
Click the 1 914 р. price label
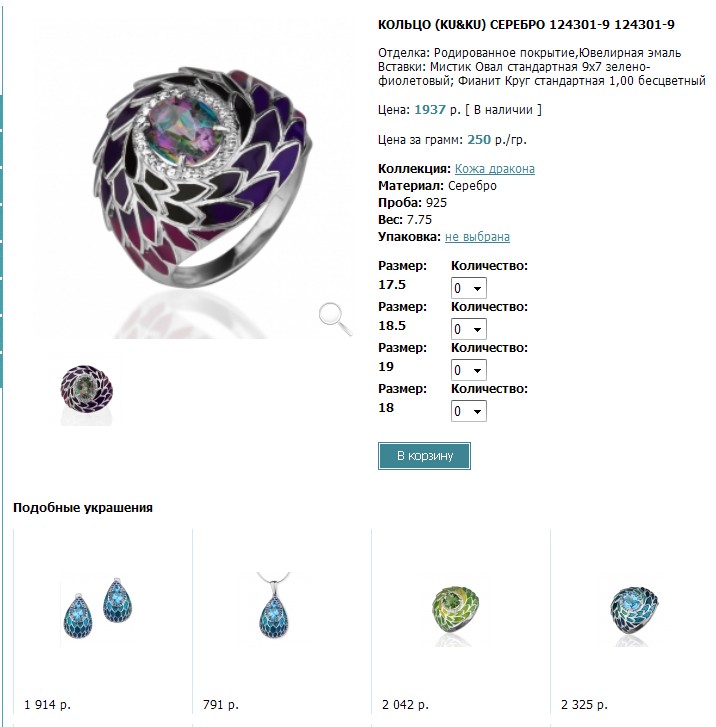tap(47, 705)
